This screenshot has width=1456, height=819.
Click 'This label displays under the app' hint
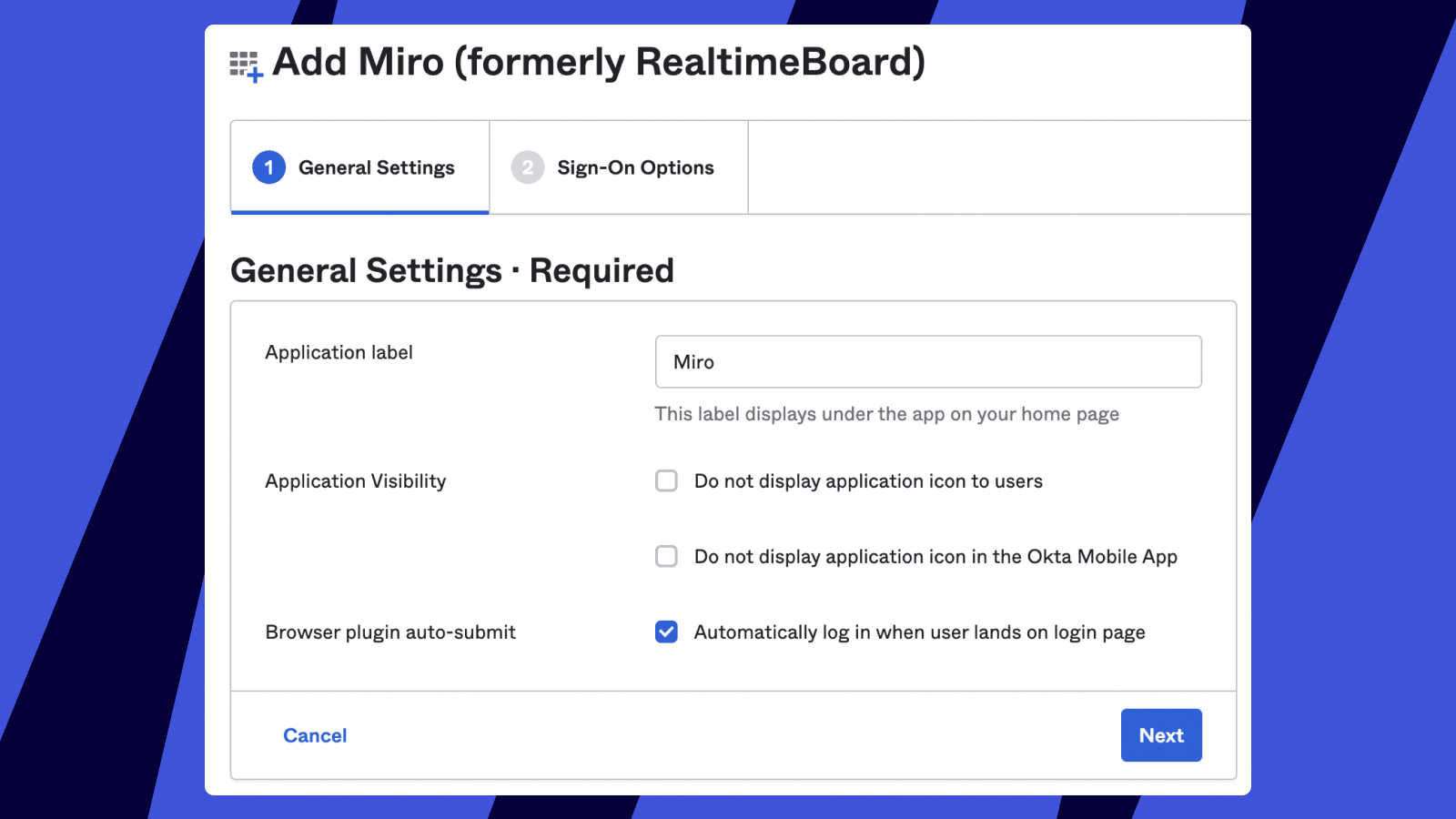click(x=887, y=414)
